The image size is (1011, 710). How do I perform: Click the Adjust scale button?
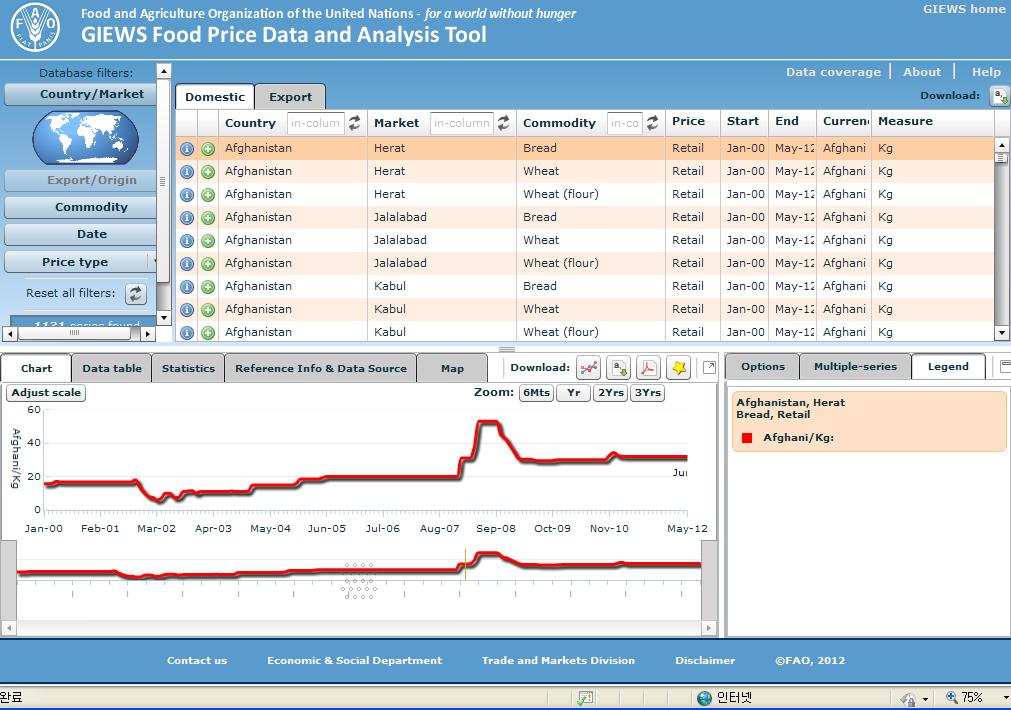tap(46, 393)
